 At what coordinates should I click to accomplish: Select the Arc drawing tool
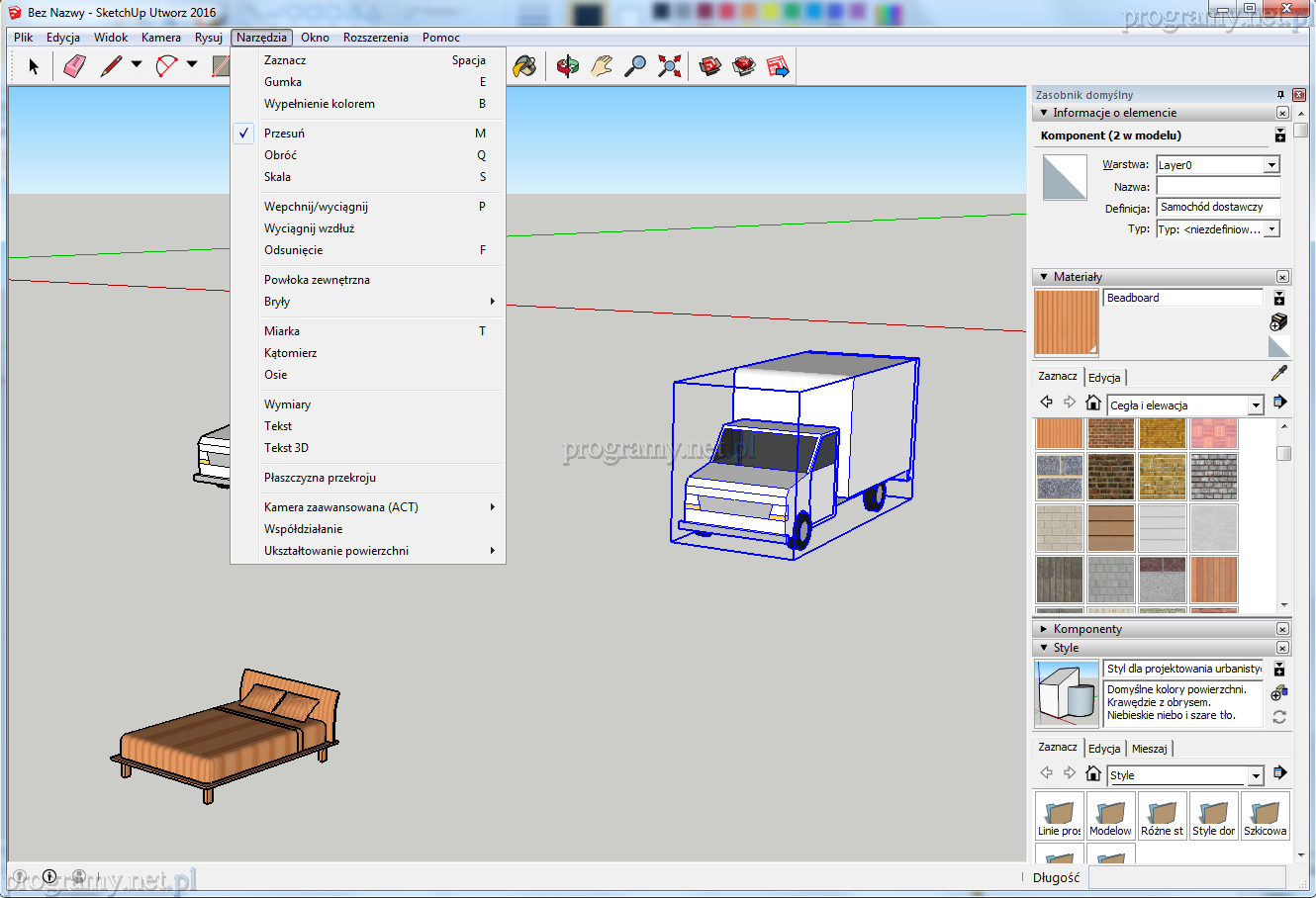click(166, 66)
